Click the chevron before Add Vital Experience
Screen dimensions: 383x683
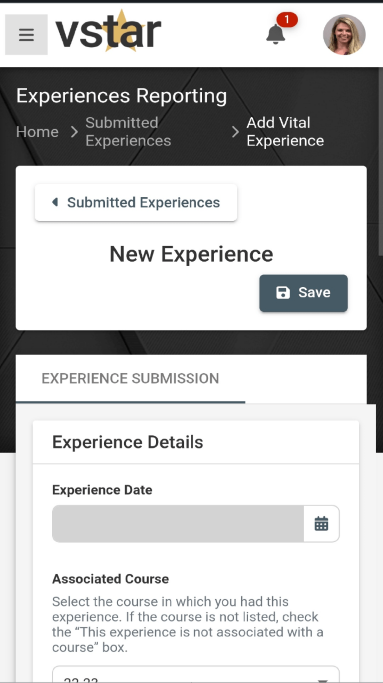[x=235, y=132]
